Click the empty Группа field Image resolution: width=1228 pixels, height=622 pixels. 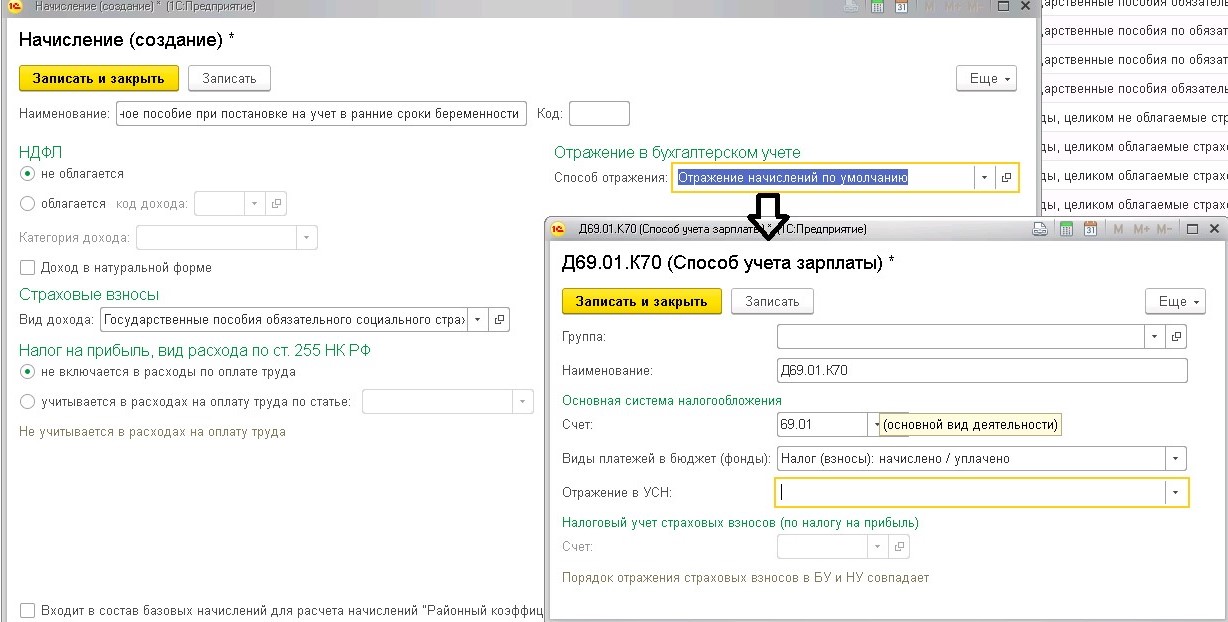[x=960, y=337]
